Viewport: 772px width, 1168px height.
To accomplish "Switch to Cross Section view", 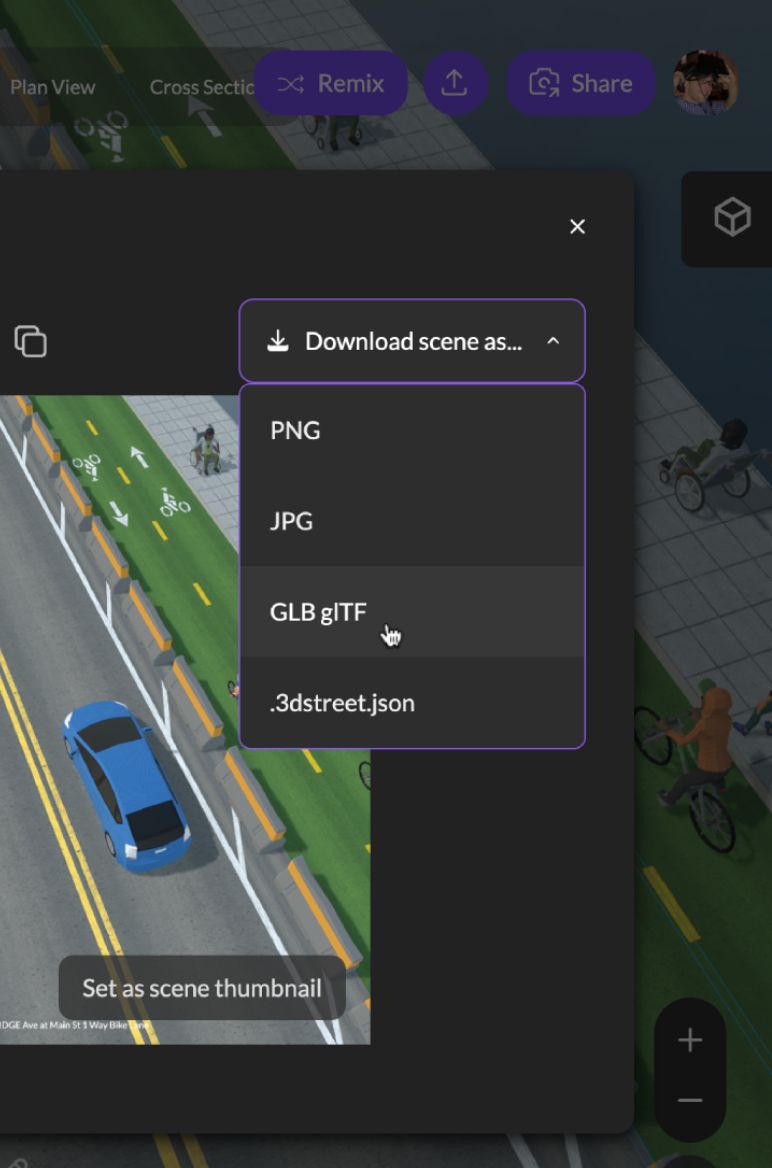I will coord(201,87).
